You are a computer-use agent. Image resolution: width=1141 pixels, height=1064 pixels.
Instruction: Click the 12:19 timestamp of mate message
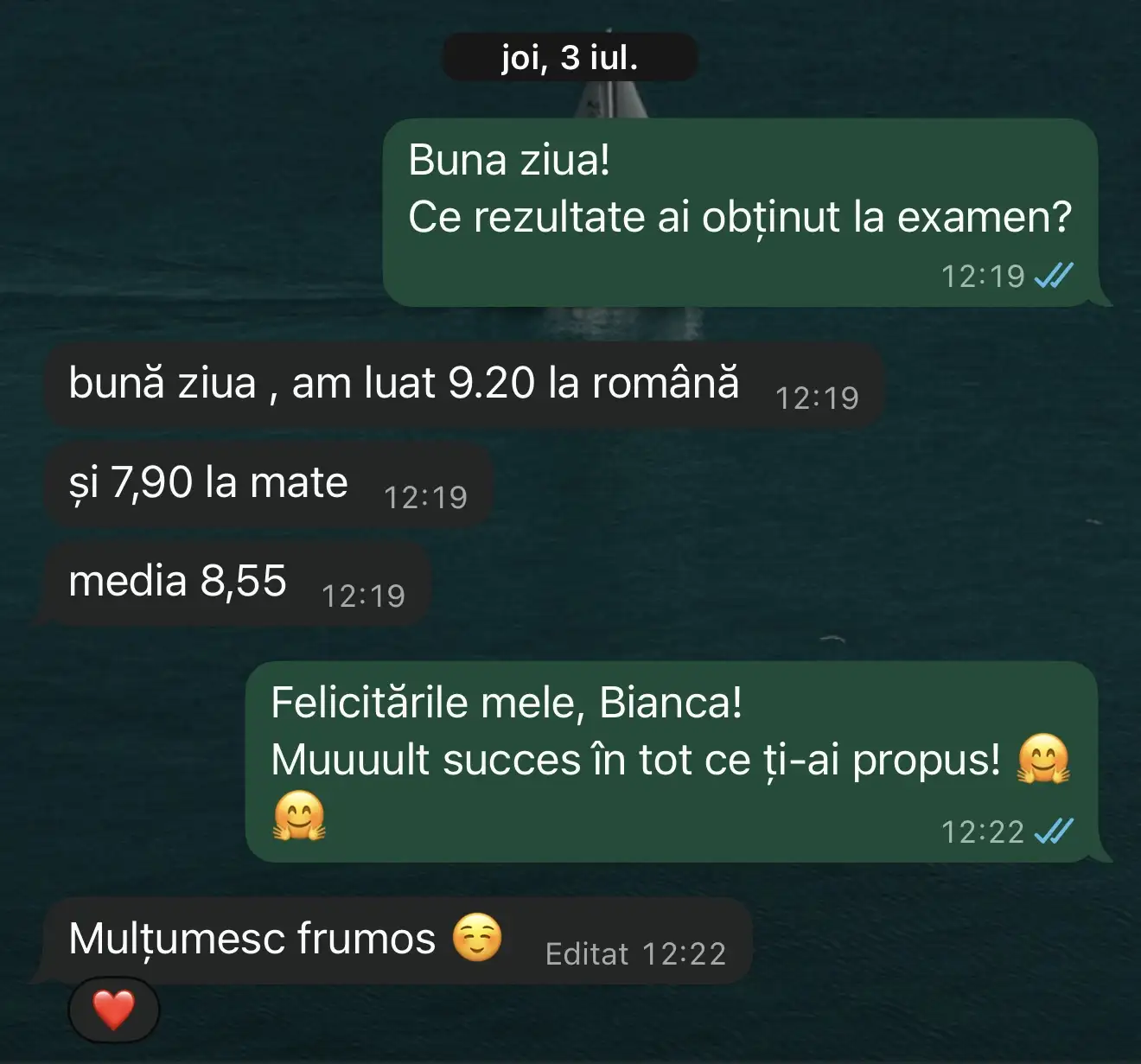click(x=425, y=498)
